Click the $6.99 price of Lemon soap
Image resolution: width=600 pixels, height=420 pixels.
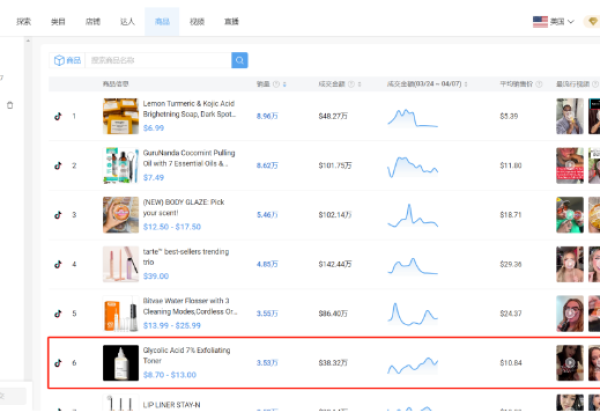153,128
